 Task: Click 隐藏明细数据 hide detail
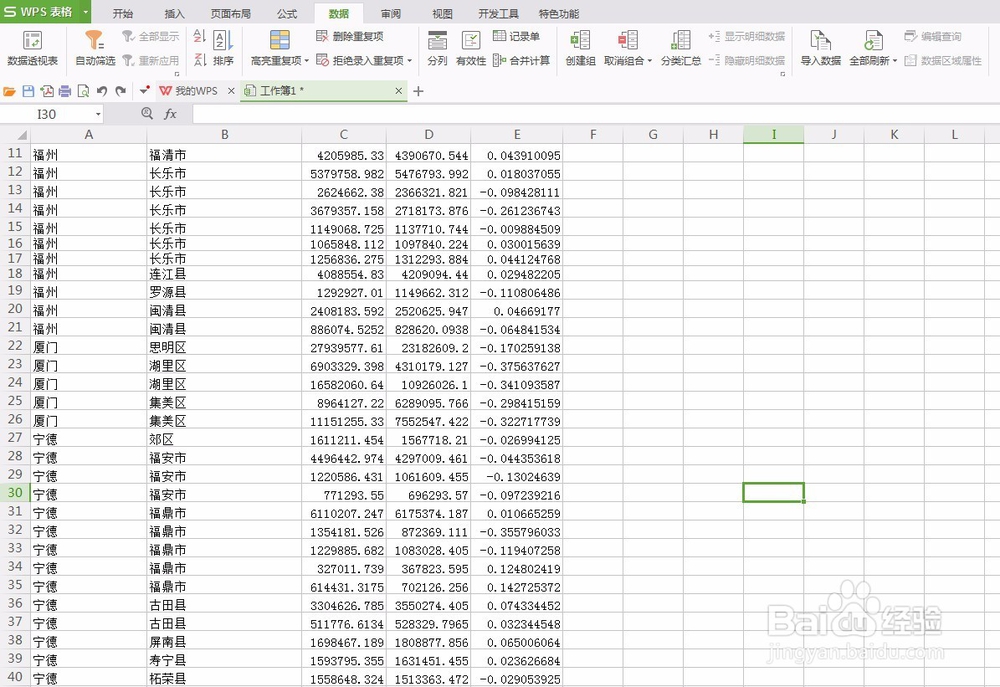746,61
